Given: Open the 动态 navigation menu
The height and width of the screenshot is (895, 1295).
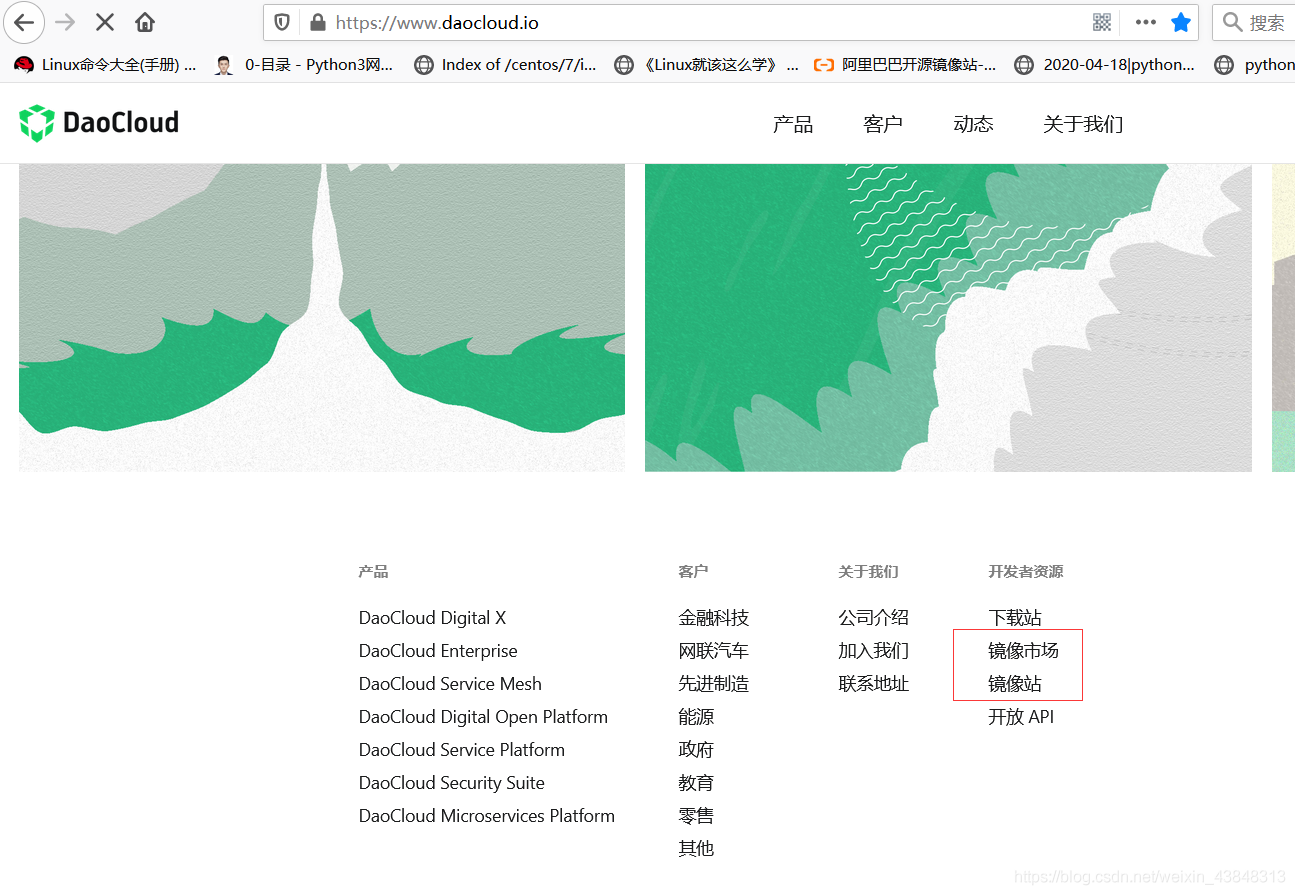Looking at the screenshot, I should (973, 124).
